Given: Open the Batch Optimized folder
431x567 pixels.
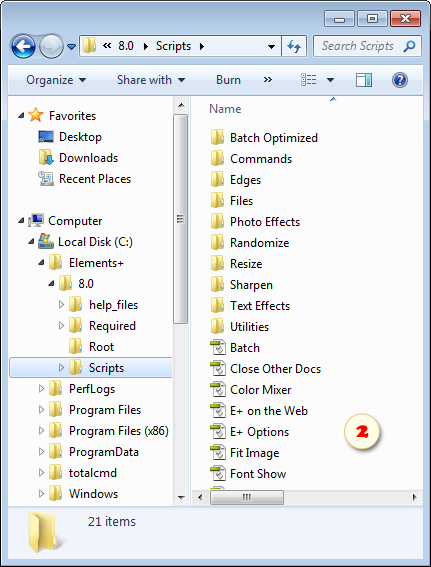Looking at the screenshot, I should (264, 138).
